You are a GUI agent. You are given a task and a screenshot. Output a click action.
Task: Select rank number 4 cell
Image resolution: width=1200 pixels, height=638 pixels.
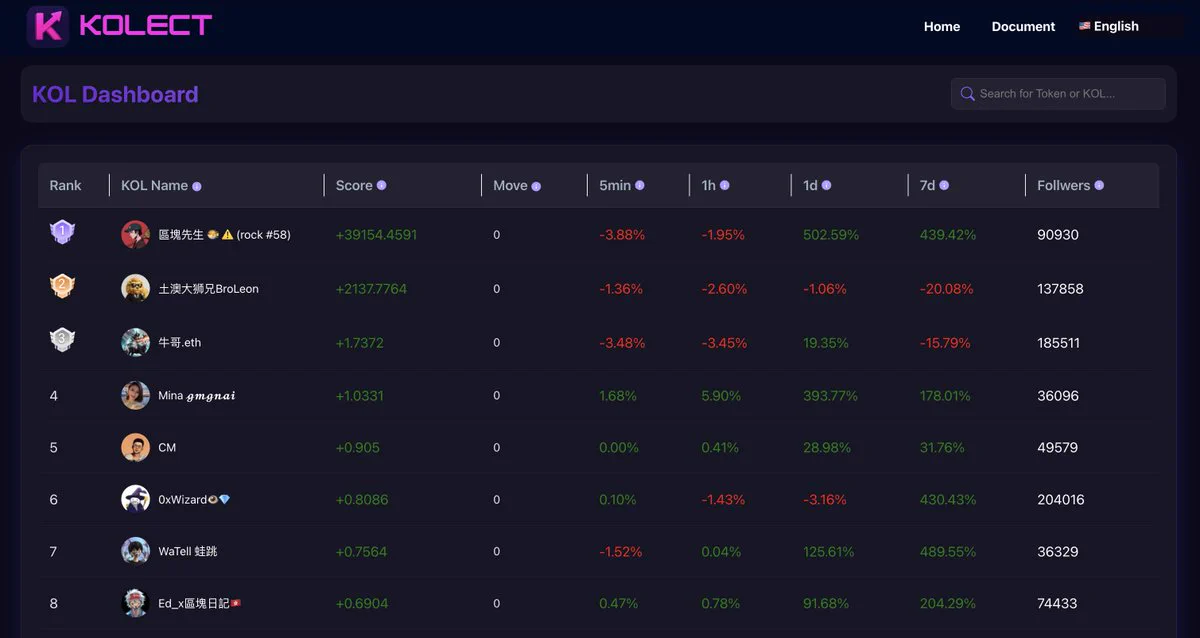tap(54, 395)
